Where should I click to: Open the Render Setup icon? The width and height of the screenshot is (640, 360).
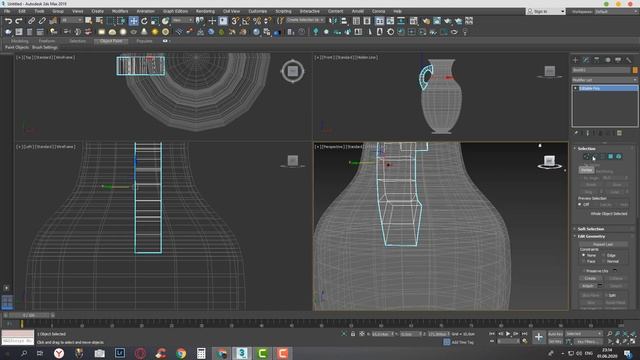(426, 21)
